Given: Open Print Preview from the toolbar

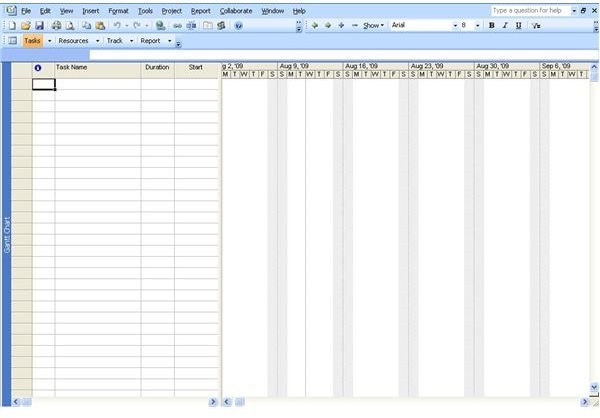Looking at the screenshot, I should click(70, 26).
